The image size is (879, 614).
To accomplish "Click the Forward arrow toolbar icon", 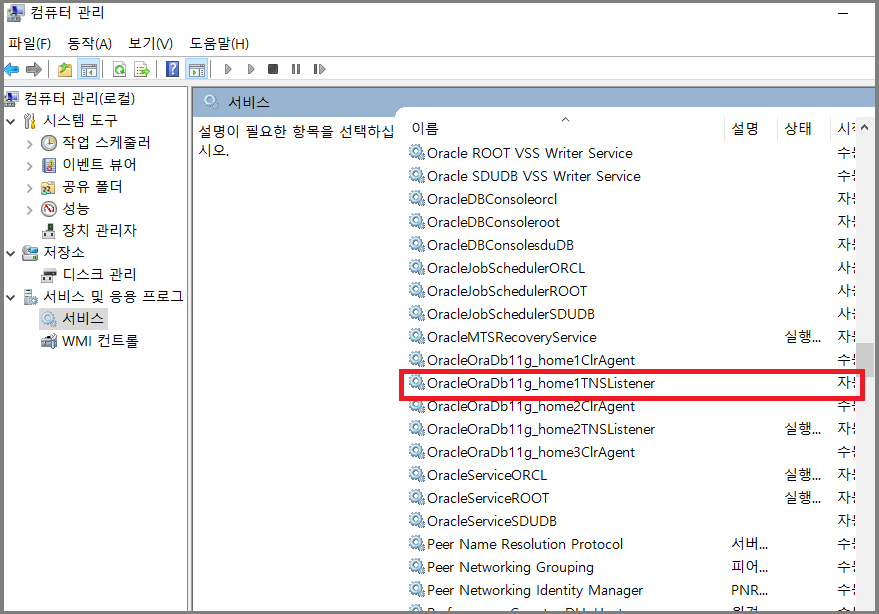I will click(x=34, y=70).
